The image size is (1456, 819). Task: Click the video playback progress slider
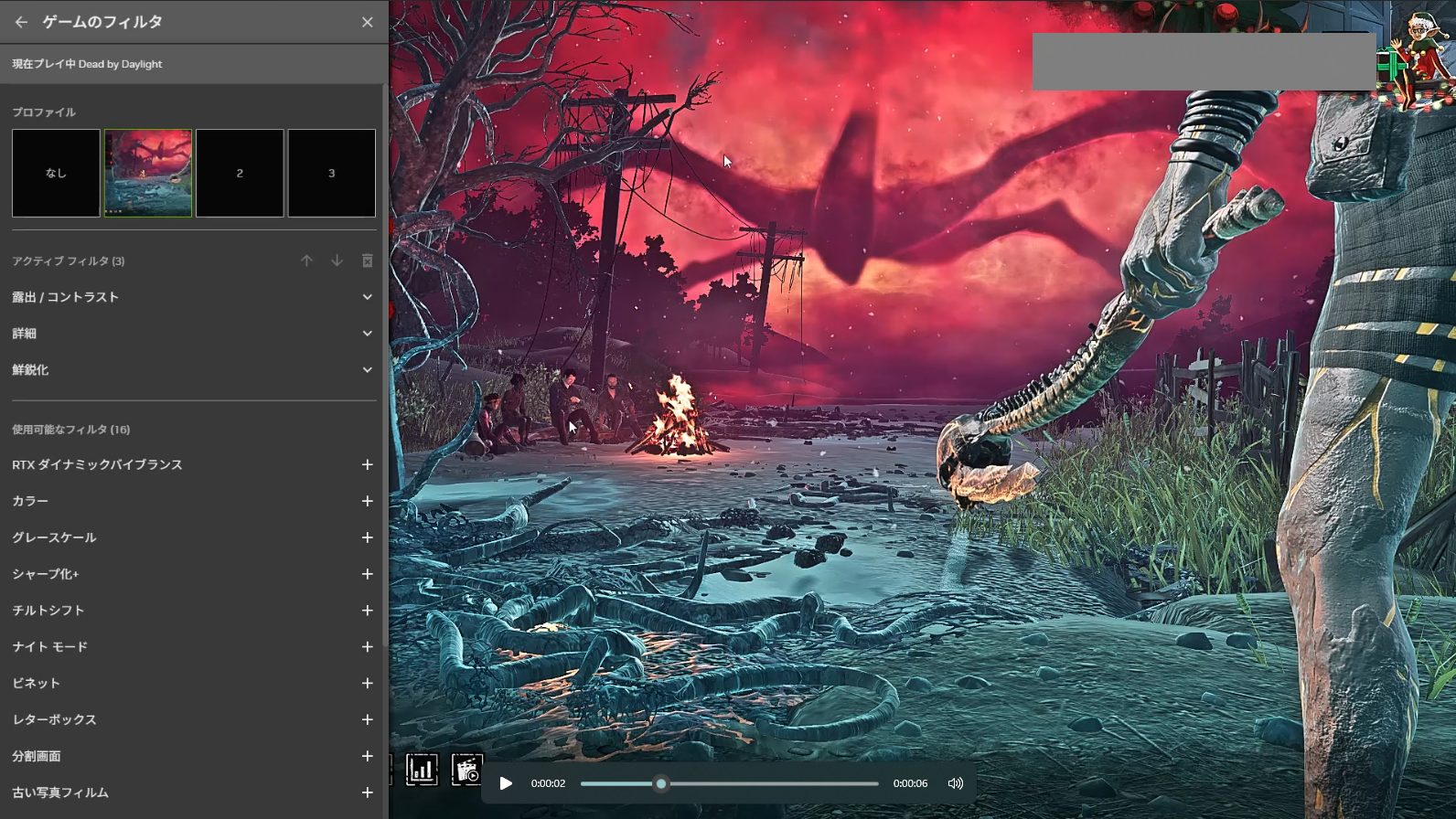pyautogui.click(x=729, y=783)
